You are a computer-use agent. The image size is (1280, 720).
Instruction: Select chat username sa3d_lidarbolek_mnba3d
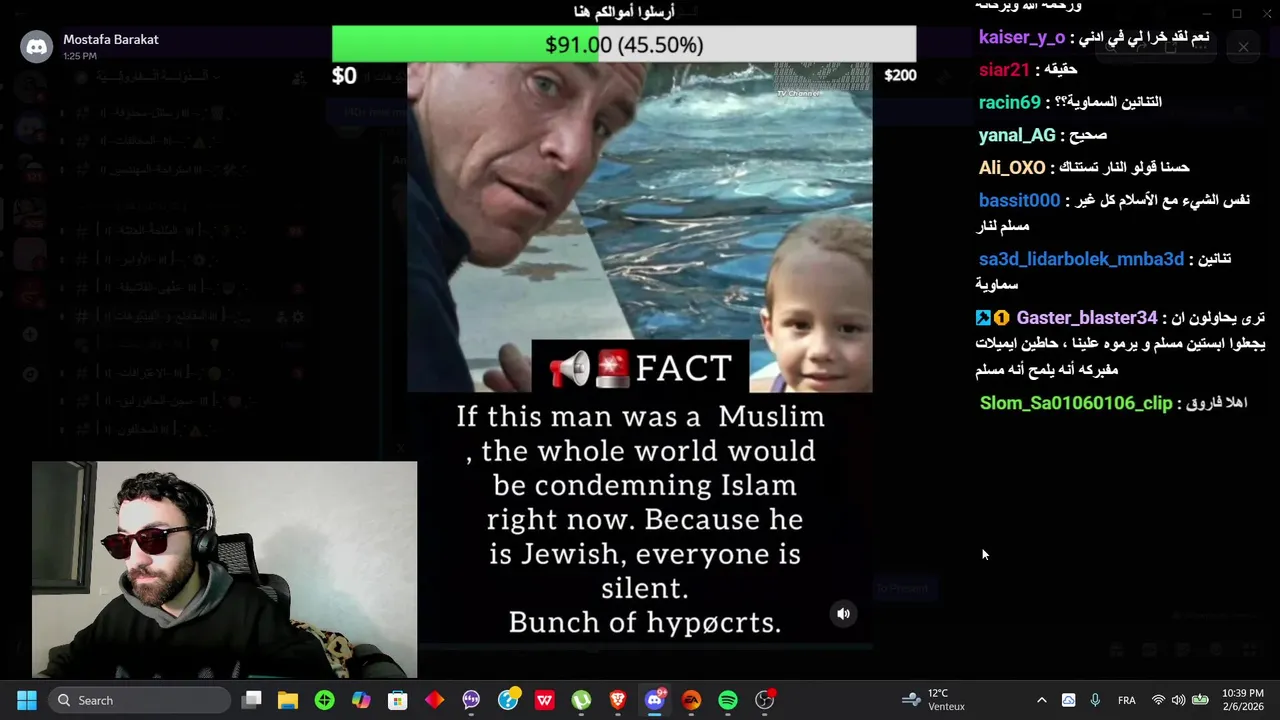[x=1081, y=259]
